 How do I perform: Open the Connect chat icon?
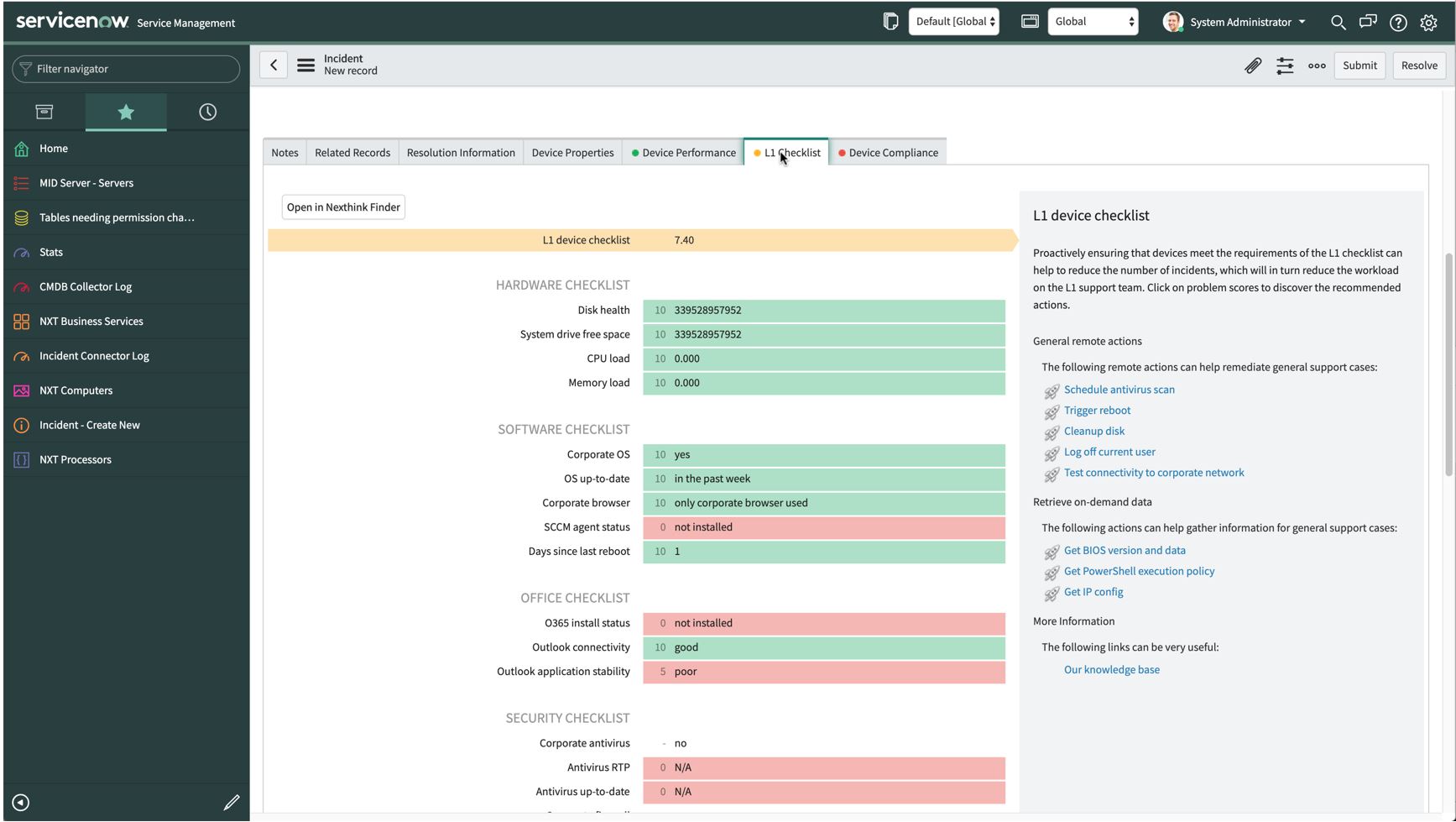1367,23
